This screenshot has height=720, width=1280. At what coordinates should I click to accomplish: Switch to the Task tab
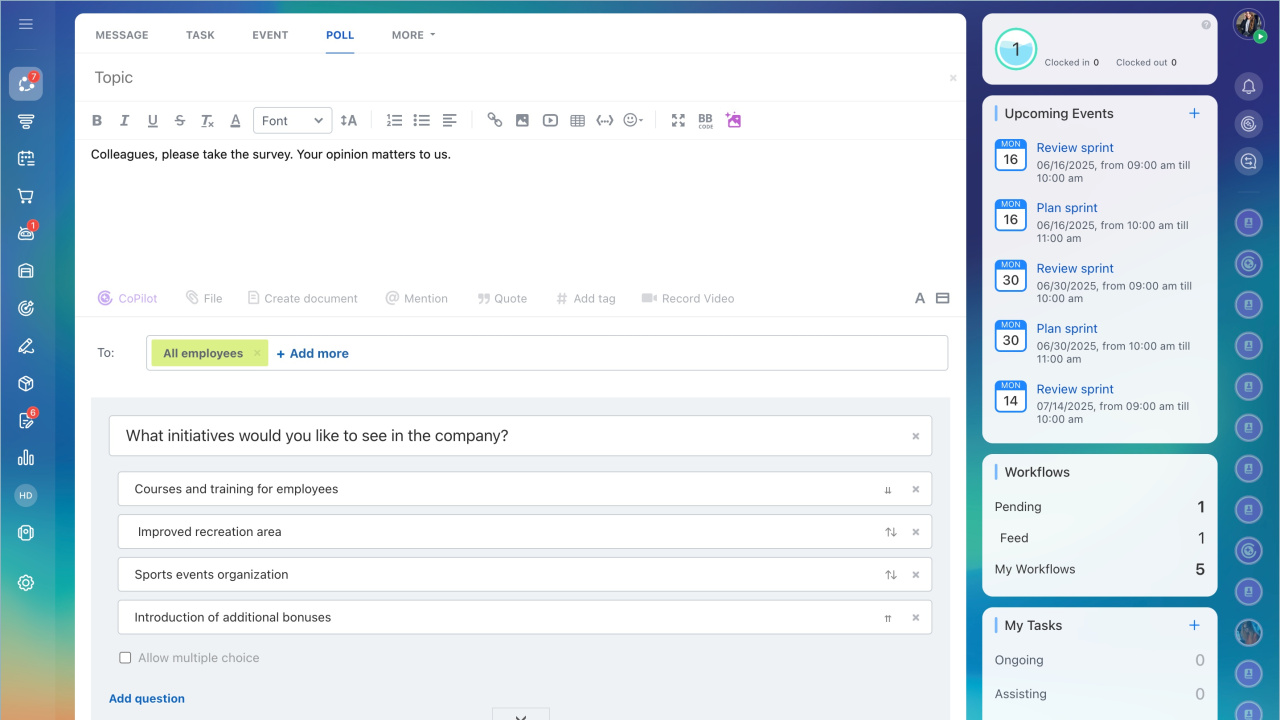pyautogui.click(x=200, y=35)
